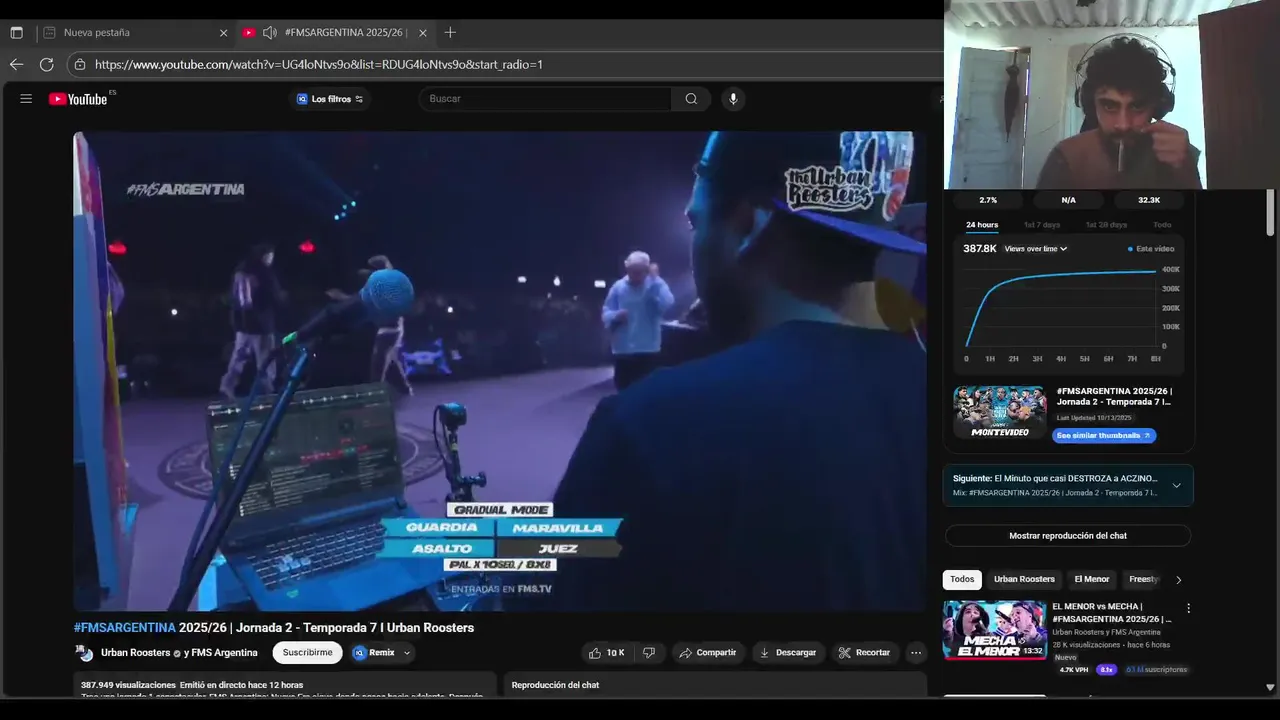This screenshot has height=720, width=1280.
Task: Click See similar thumbnails button
Action: tap(1104, 436)
